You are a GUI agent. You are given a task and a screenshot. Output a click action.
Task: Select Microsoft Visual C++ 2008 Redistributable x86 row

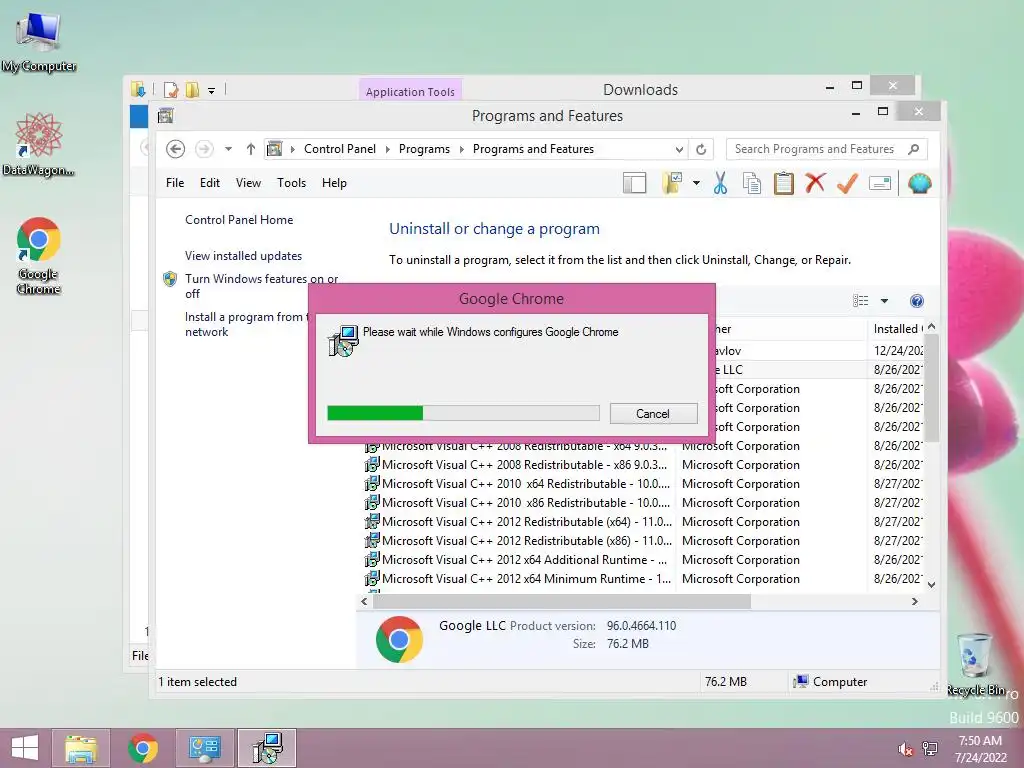pos(643,465)
